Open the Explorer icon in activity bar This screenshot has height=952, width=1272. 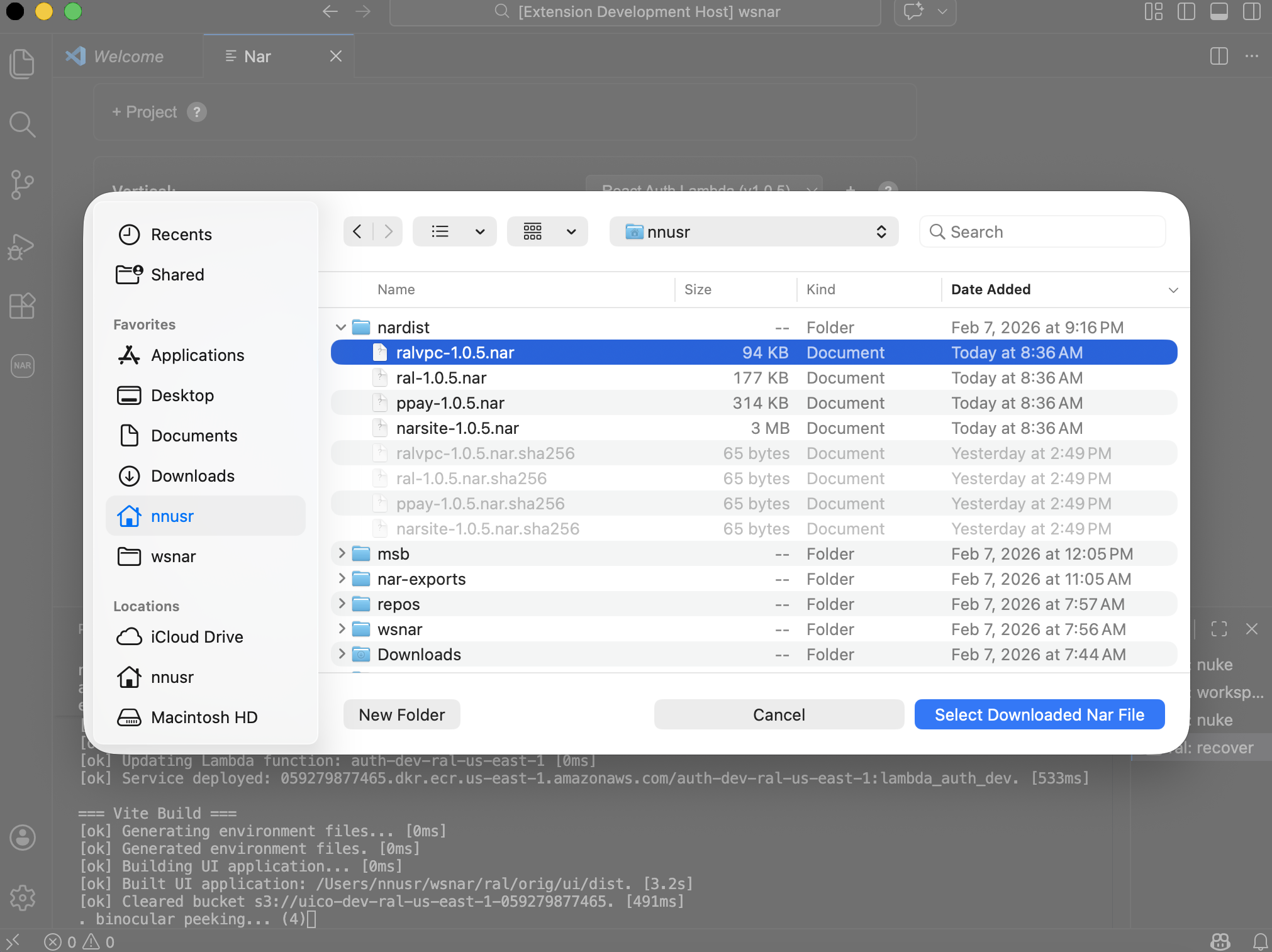22,64
